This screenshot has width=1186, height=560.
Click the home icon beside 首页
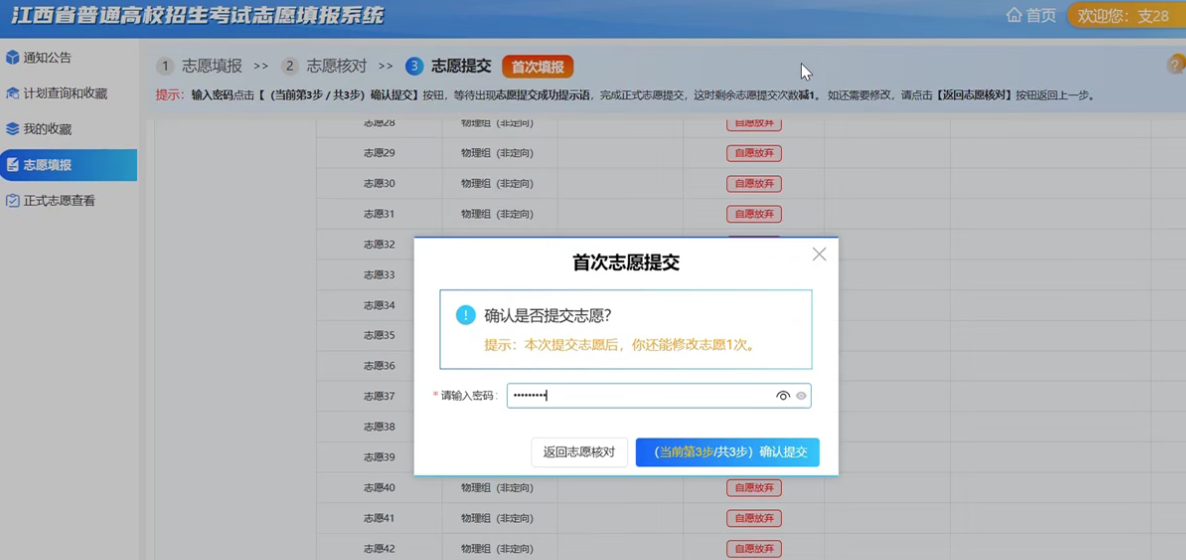[1014, 15]
